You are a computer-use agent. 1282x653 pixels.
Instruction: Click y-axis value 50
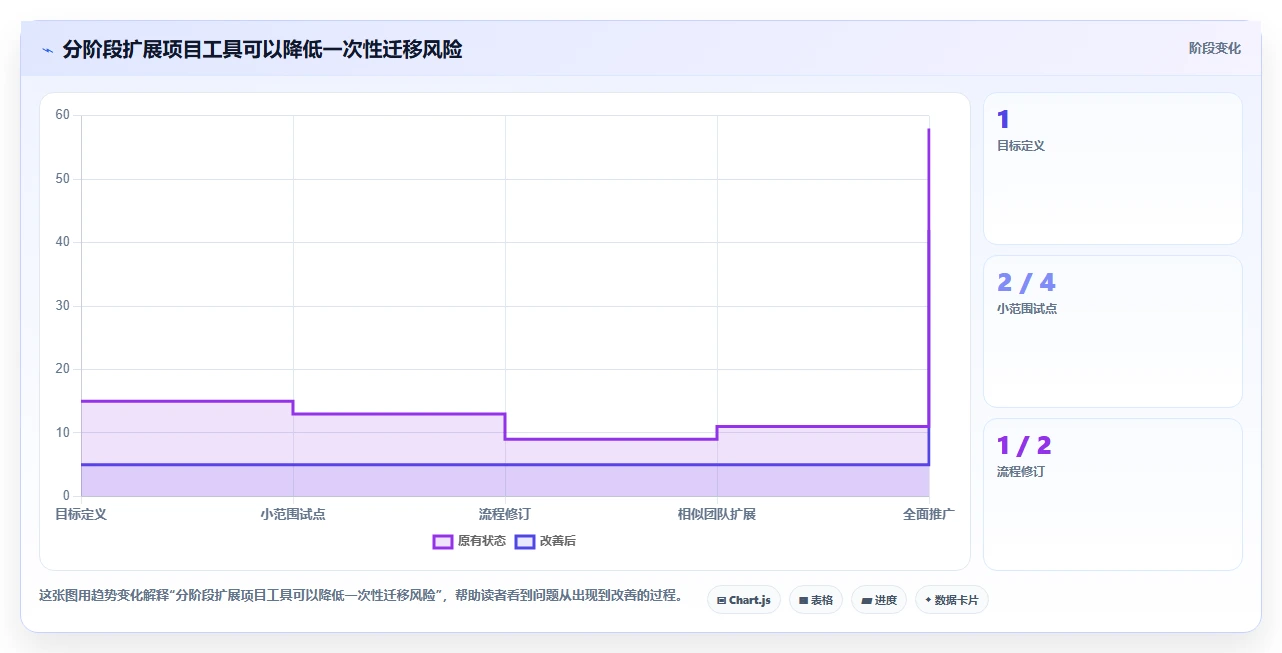[63, 179]
